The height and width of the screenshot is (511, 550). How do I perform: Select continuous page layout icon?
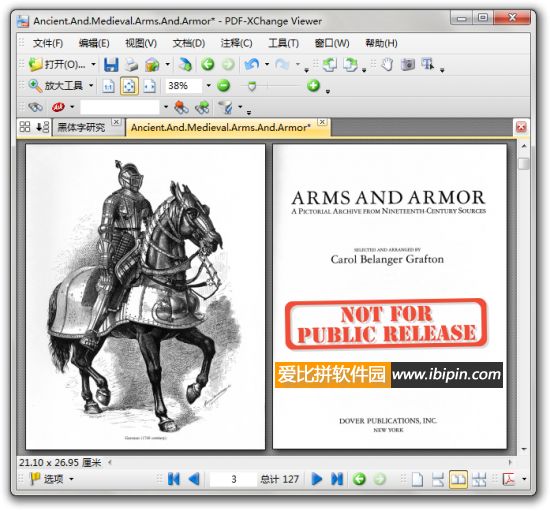(437, 479)
